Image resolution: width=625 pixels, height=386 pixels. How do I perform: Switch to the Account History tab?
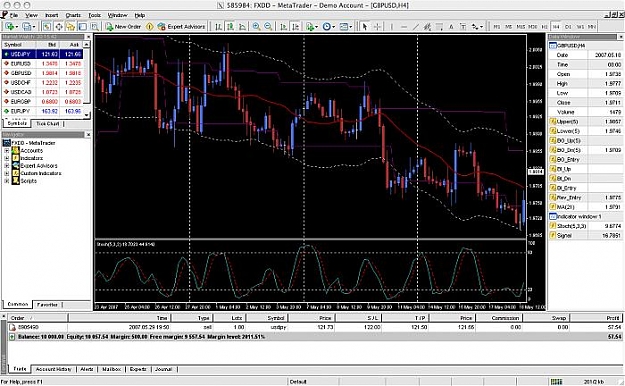[53, 369]
